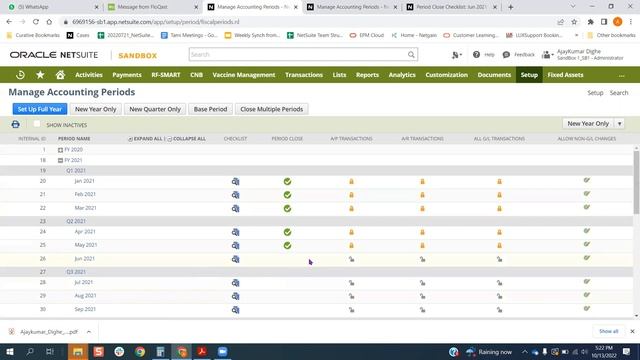Click the New Quarter Only button
This screenshot has height=360, width=640.
[155, 109]
